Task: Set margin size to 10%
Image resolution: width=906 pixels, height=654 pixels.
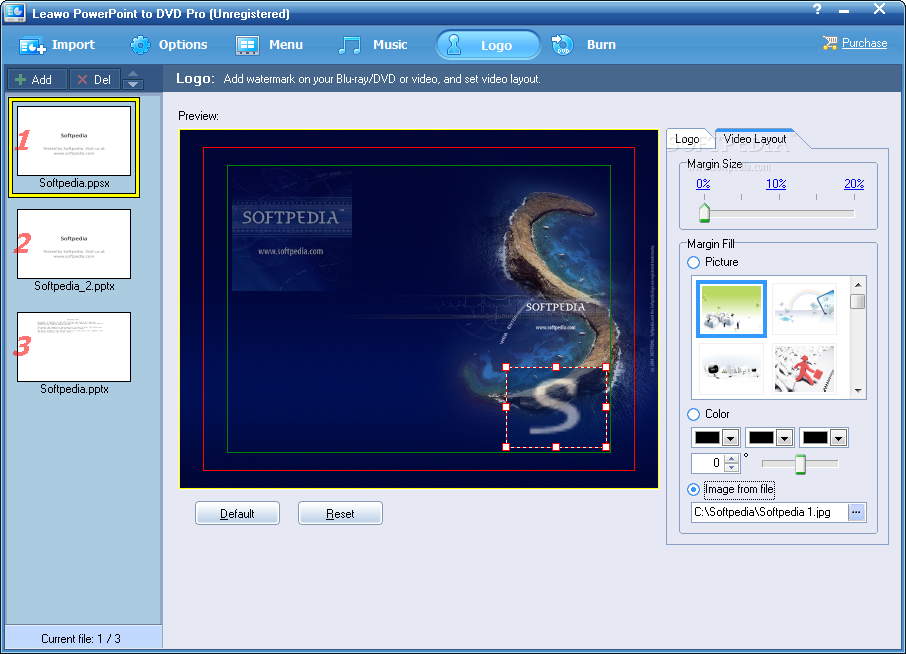Action: pyautogui.click(x=776, y=184)
